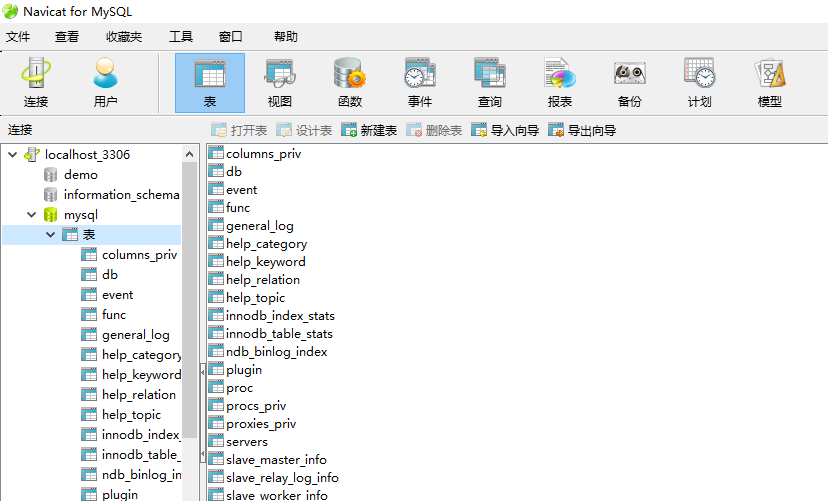Open the 事件 events section
Image resolution: width=828 pixels, height=501 pixels.
click(x=420, y=82)
